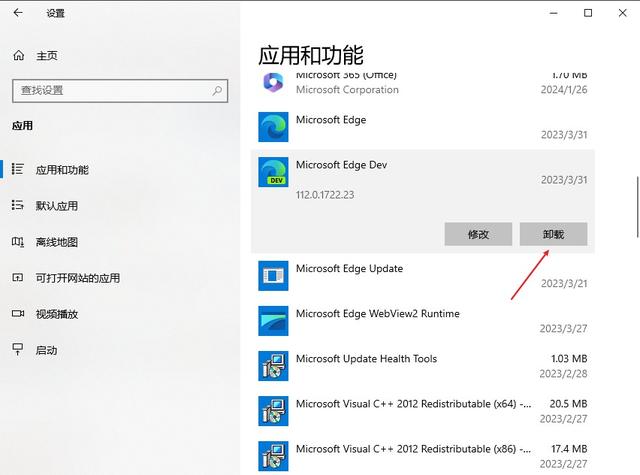Select the Microsoft Edge Update entry name

point(349,269)
